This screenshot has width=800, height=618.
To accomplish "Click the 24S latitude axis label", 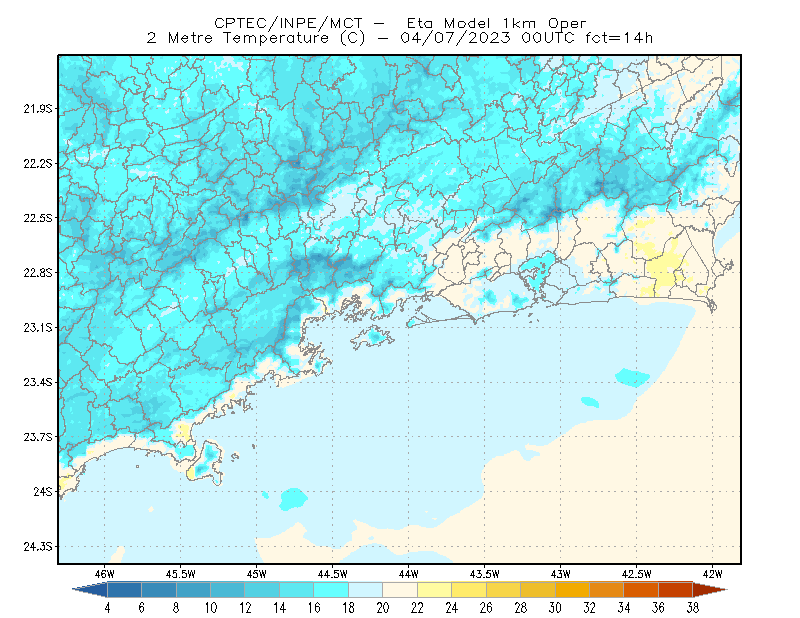I will 43,491.
